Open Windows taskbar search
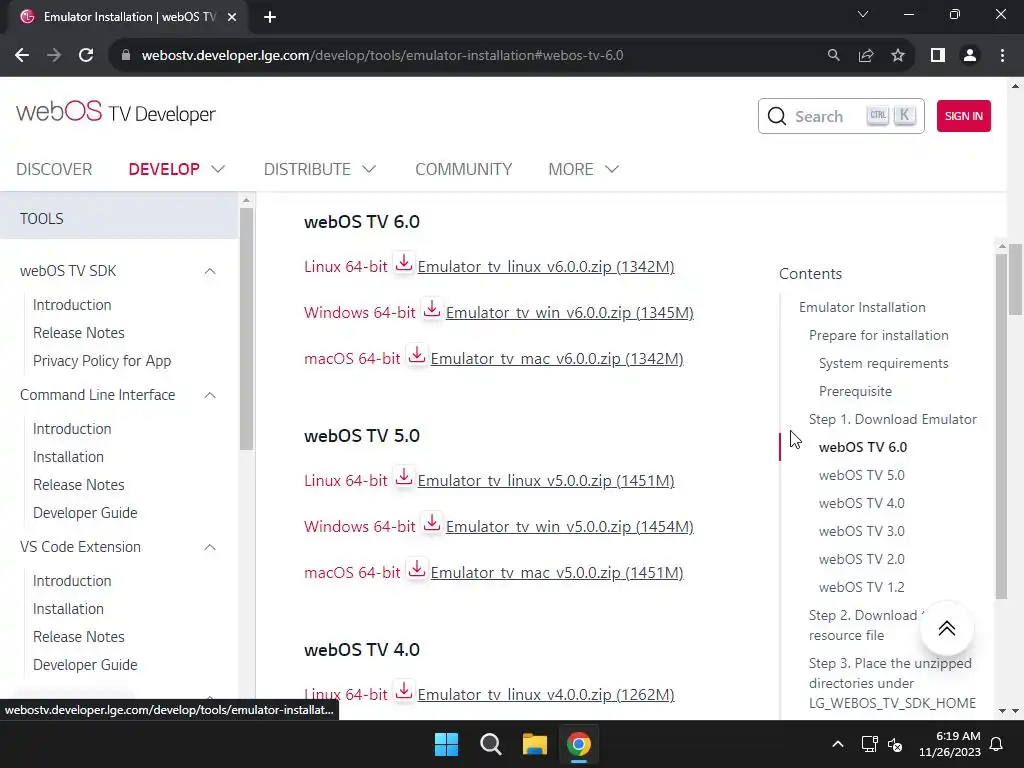Viewport: 1024px width, 768px height. (490, 744)
